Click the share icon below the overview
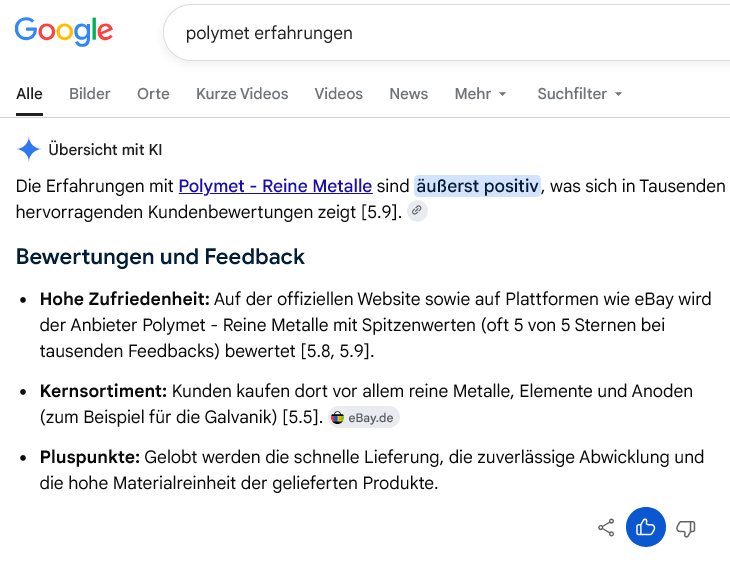 pos(606,528)
